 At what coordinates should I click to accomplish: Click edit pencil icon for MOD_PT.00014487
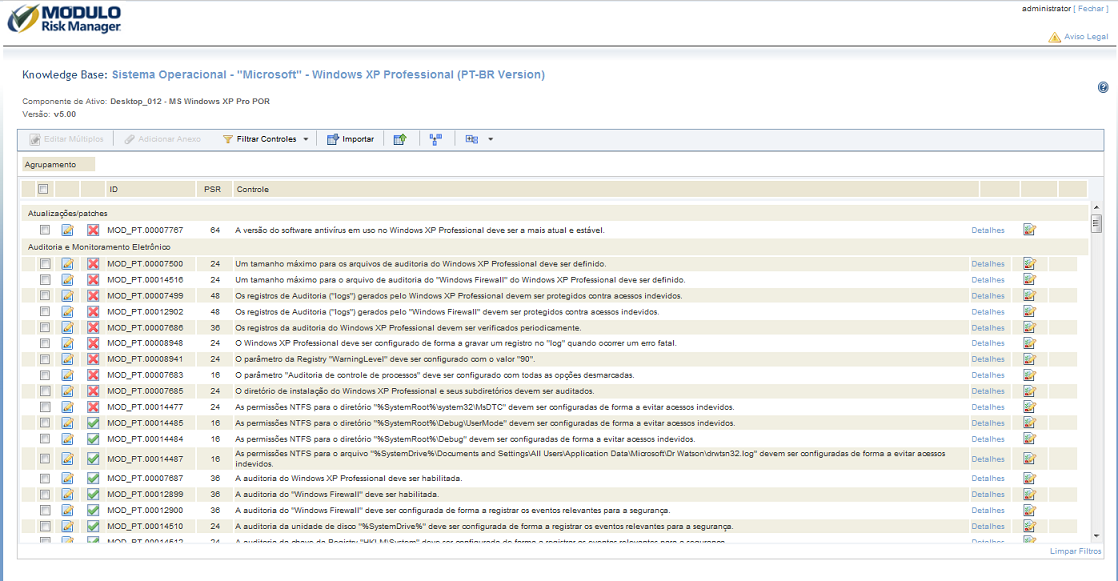(68, 459)
